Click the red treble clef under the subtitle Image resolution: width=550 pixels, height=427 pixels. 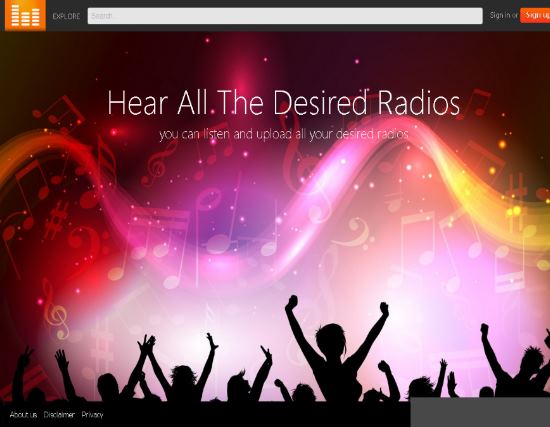pos(160,164)
